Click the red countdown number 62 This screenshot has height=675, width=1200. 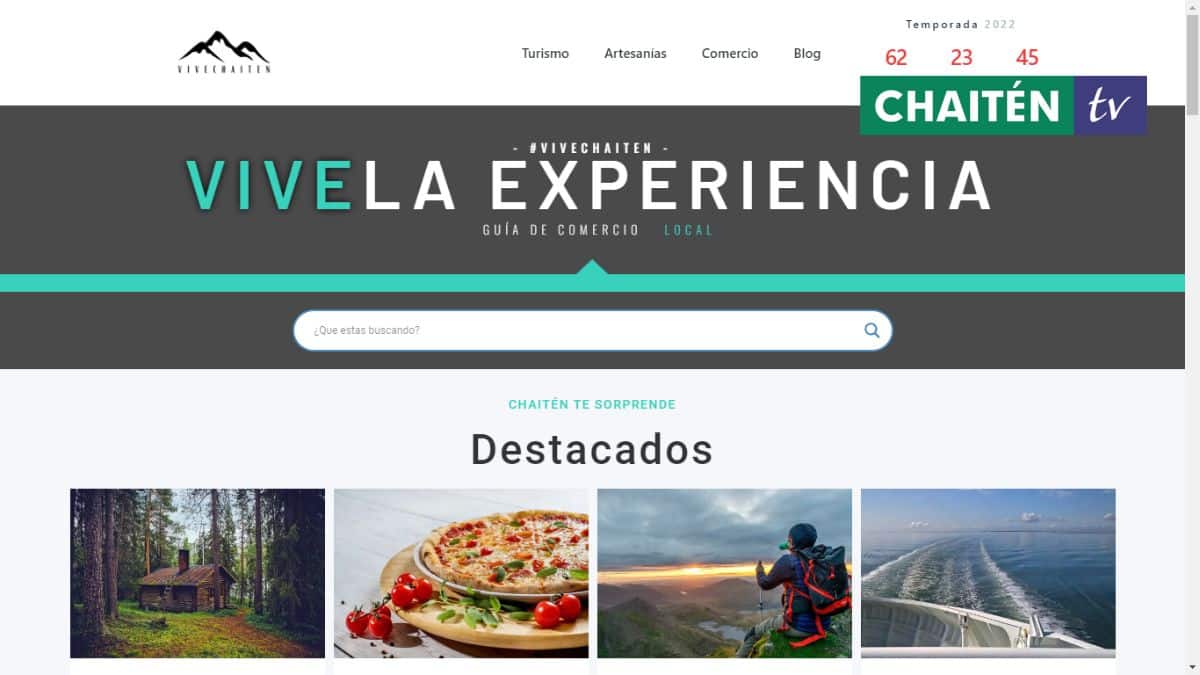(896, 58)
